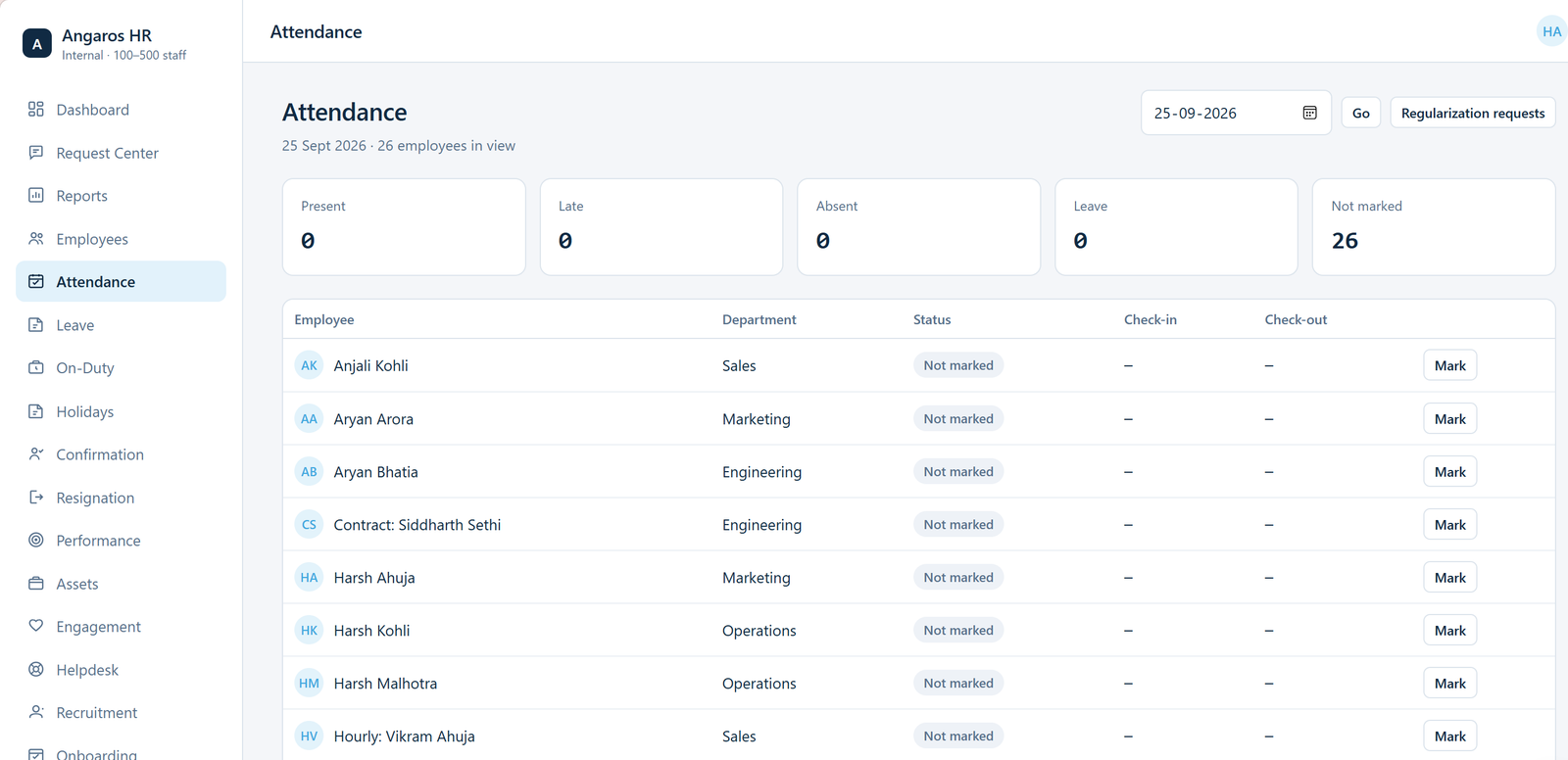Viewport: 1568px width, 760px height.
Task: Mark attendance for Harsh Ahuja
Action: (x=1449, y=577)
